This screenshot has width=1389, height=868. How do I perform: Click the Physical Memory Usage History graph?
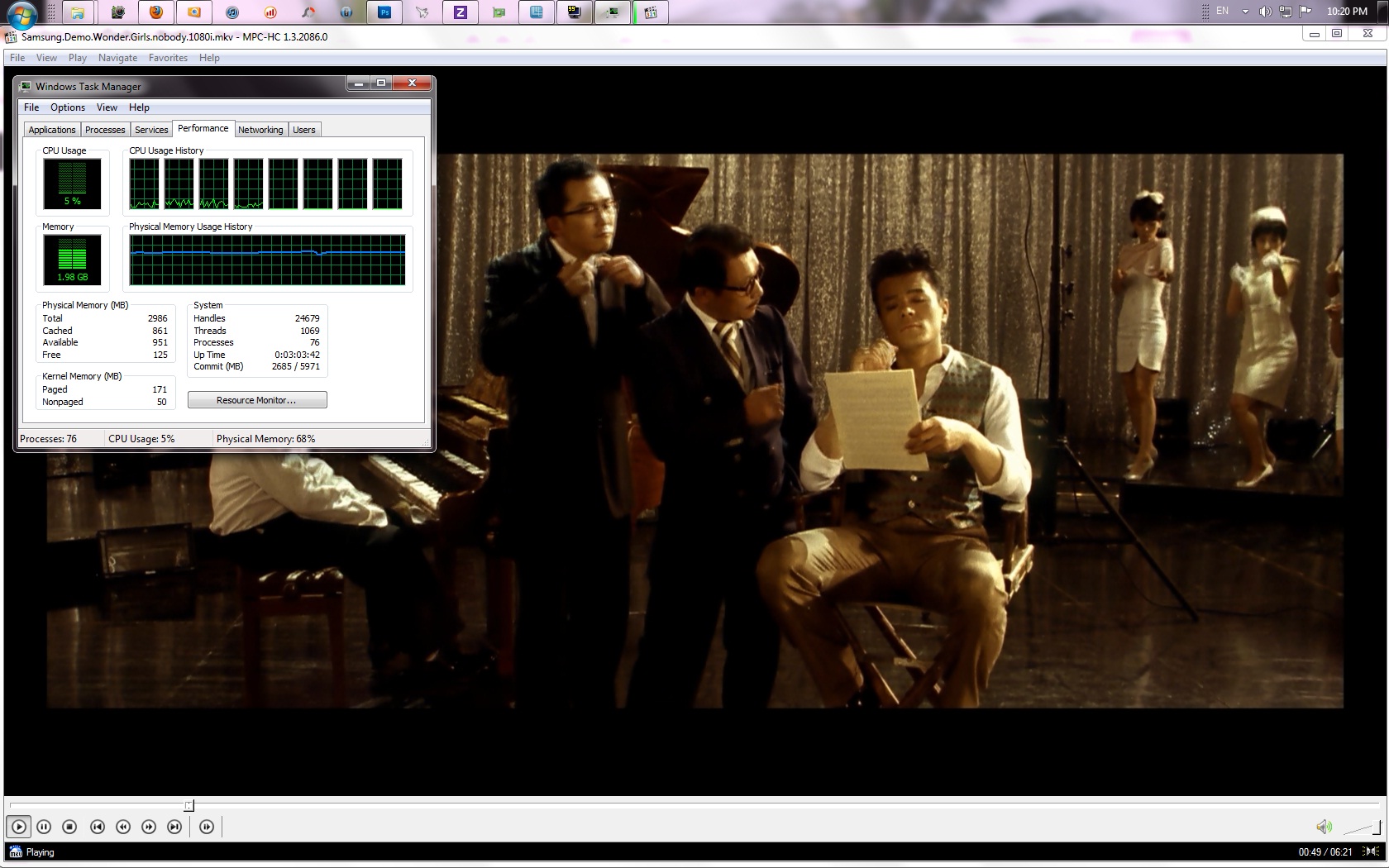(267, 260)
